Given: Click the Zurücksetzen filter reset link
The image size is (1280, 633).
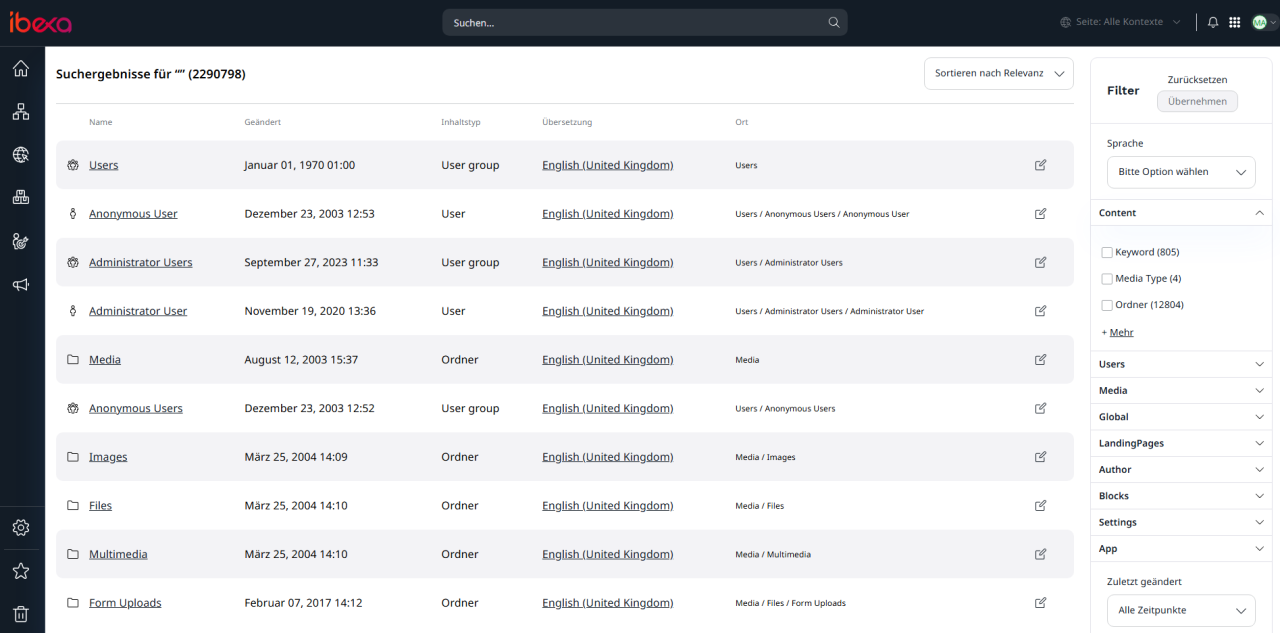Looking at the screenshot, I should click(x=1197, y=80).
